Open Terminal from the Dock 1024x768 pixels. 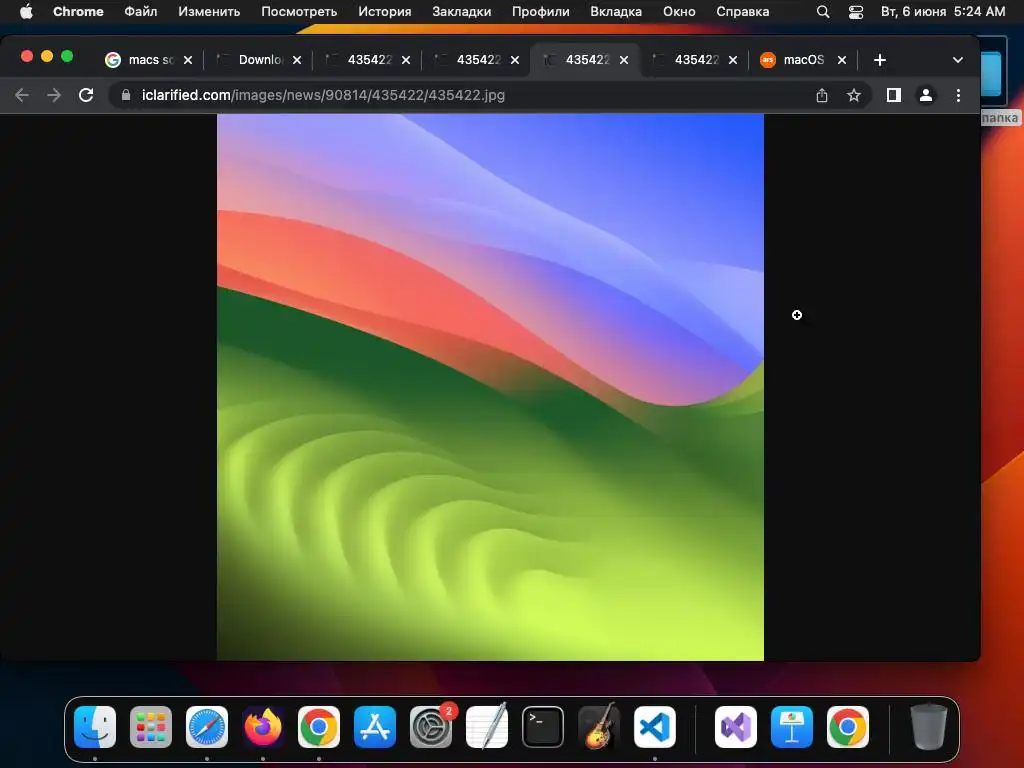(543, 727)
